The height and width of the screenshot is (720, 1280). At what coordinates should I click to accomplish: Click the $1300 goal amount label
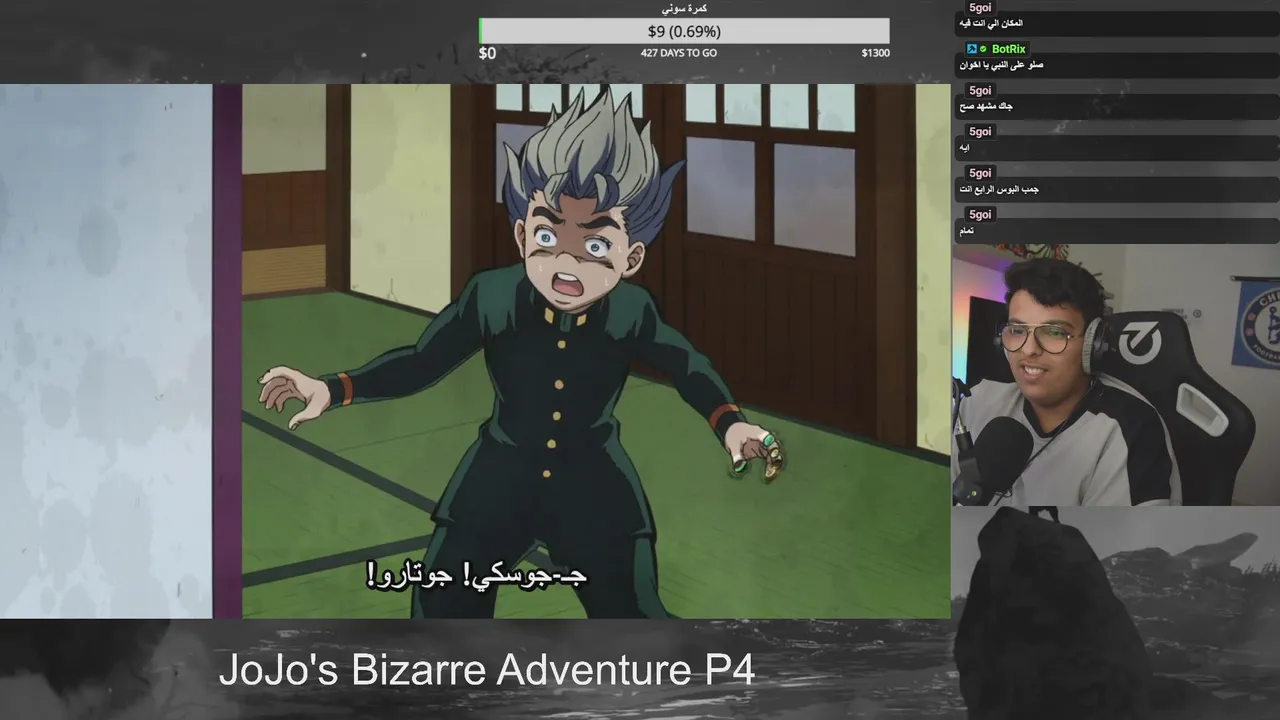pos(875,53)
